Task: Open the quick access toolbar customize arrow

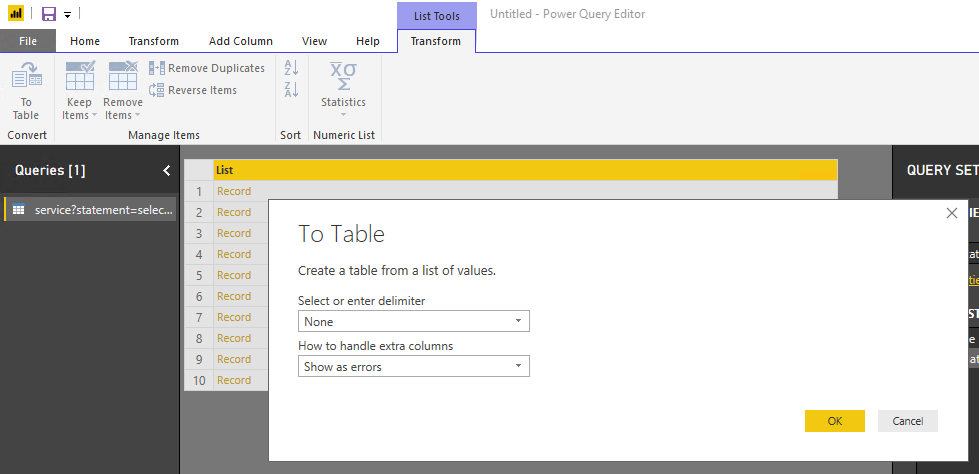Action: pos(67,14)
